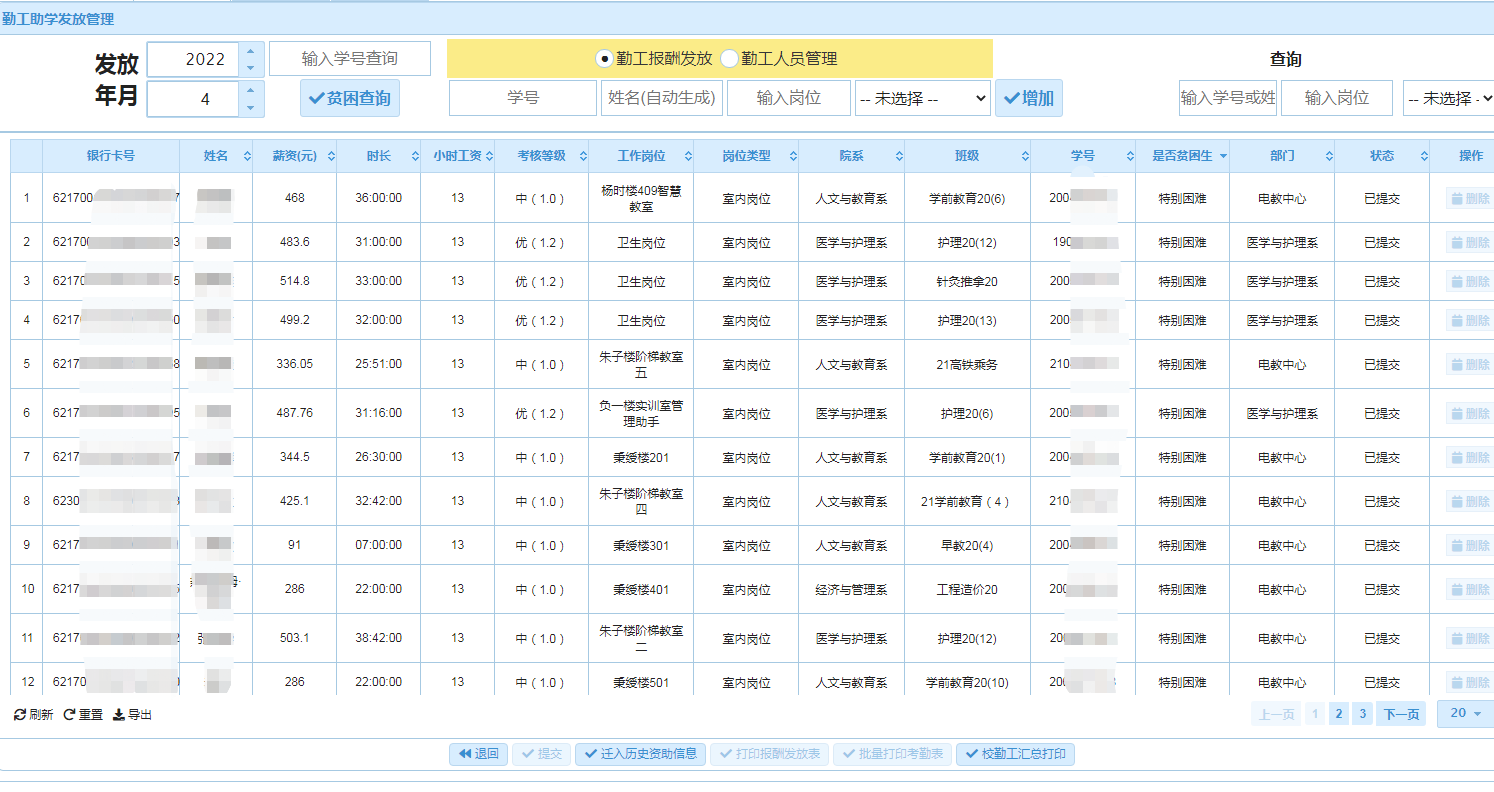This screenshot has height=792, width=1494.
Task: Go to page 2 of results
Action: [1339, 714]
